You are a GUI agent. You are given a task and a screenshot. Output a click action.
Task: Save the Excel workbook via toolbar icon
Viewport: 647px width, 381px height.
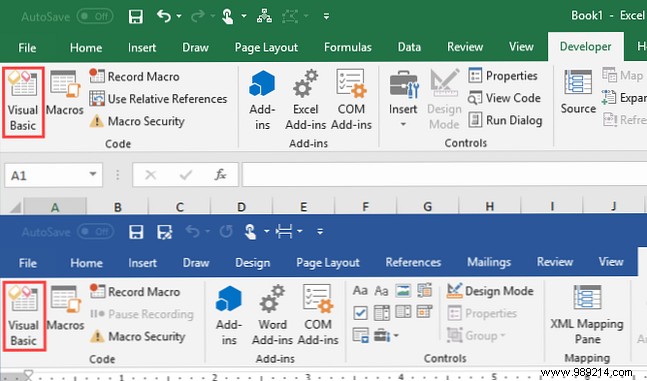135,17
